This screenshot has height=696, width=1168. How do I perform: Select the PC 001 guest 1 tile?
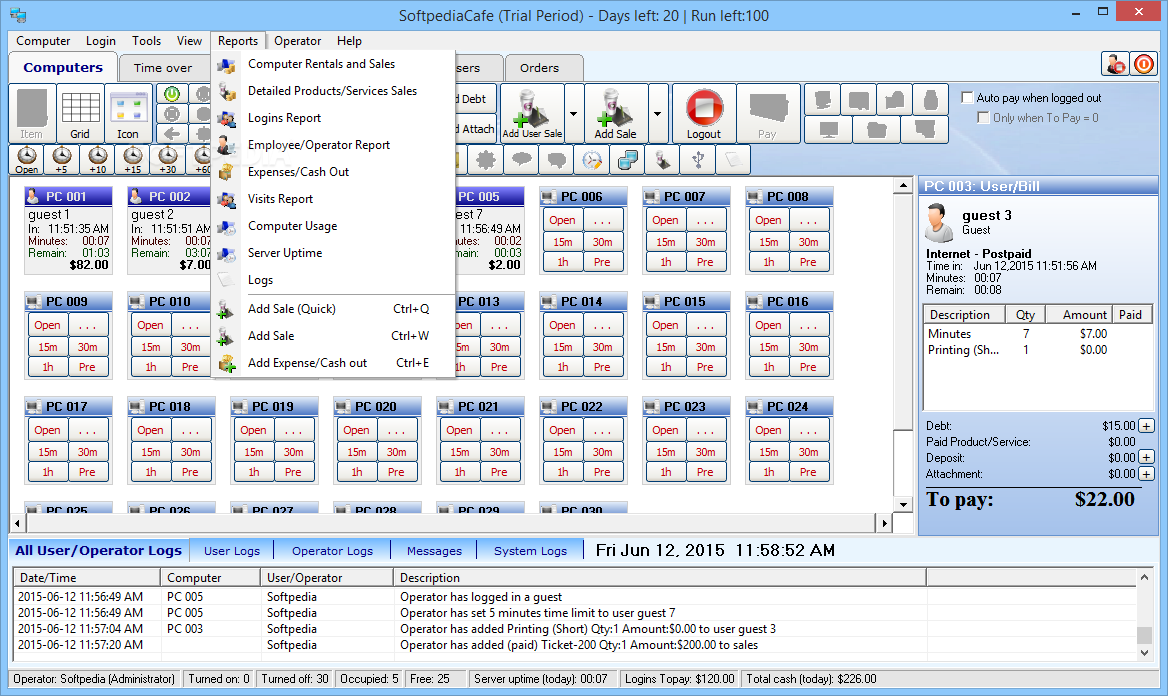(69, 231)
